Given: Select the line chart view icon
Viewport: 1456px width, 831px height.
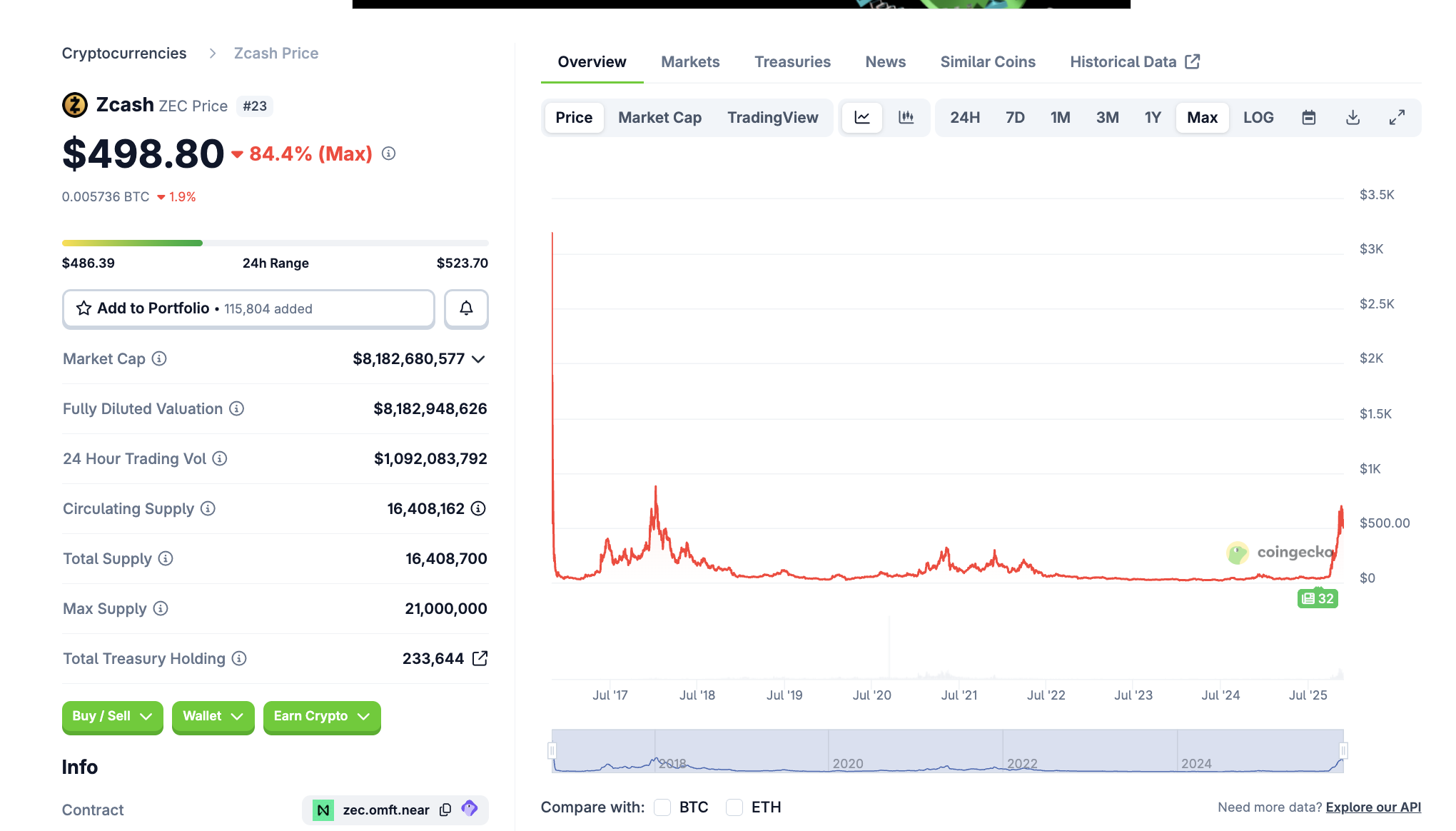Looking at the screenshot, I should [x=861, y=117].
